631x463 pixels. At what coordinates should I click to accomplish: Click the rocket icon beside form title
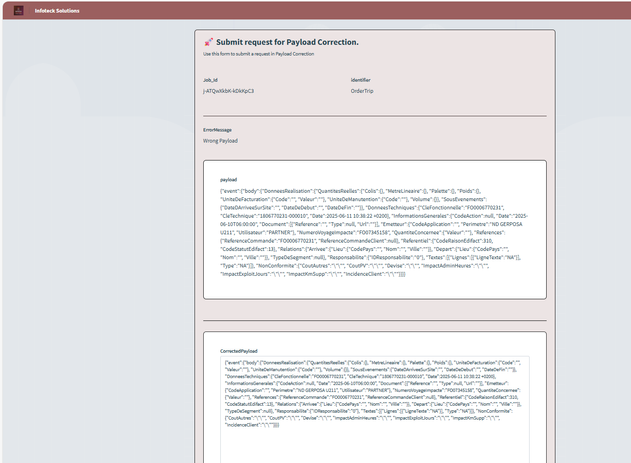point(208,43)
